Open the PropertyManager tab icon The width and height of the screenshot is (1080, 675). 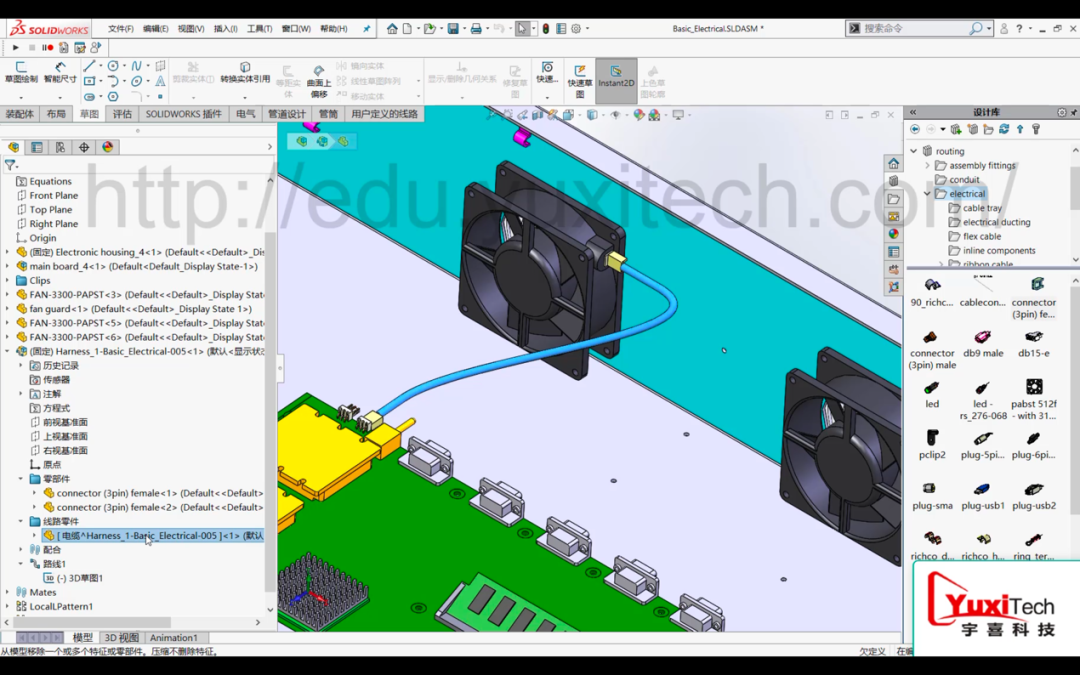(37, 147)
